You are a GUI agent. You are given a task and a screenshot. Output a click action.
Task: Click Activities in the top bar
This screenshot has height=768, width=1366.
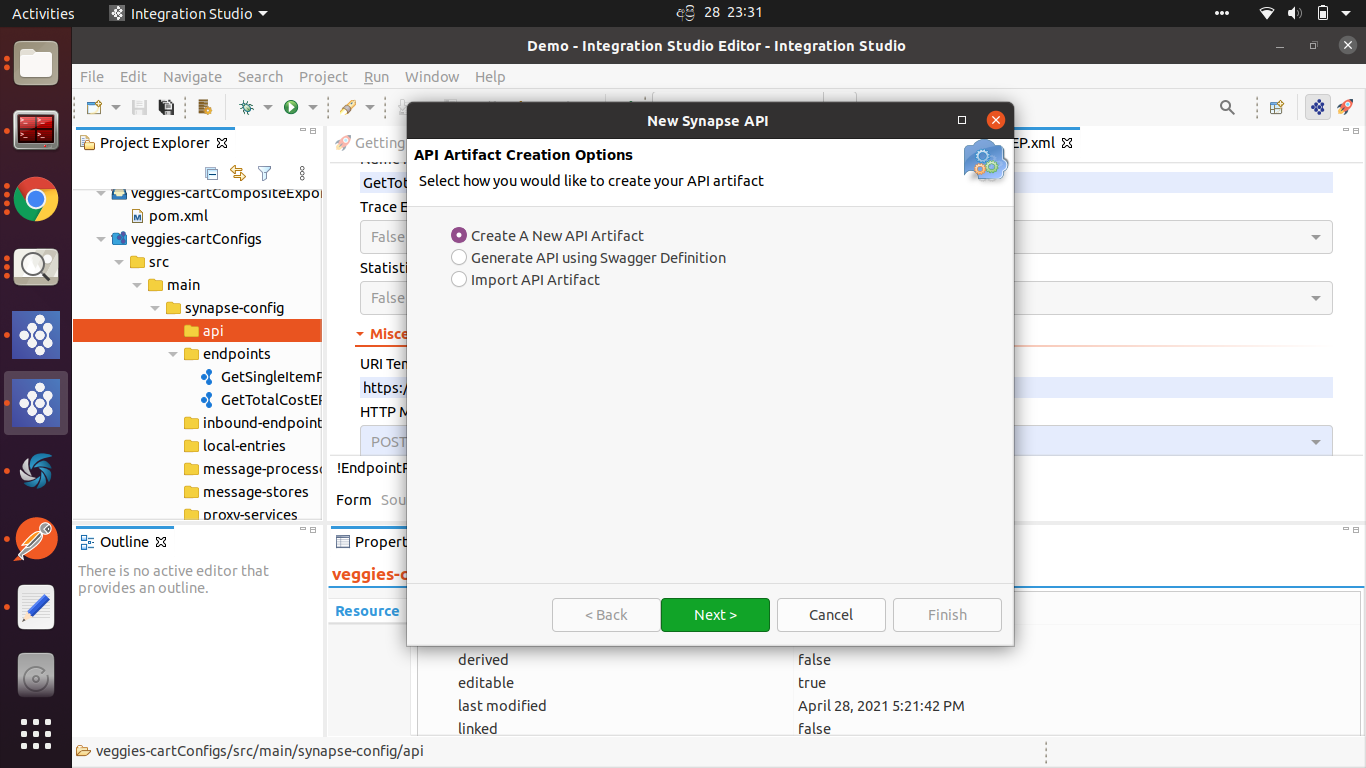tap(43, 13)
